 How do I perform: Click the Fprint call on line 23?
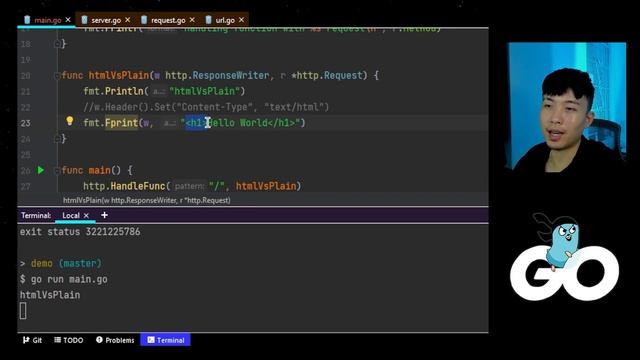click(121, 123)
